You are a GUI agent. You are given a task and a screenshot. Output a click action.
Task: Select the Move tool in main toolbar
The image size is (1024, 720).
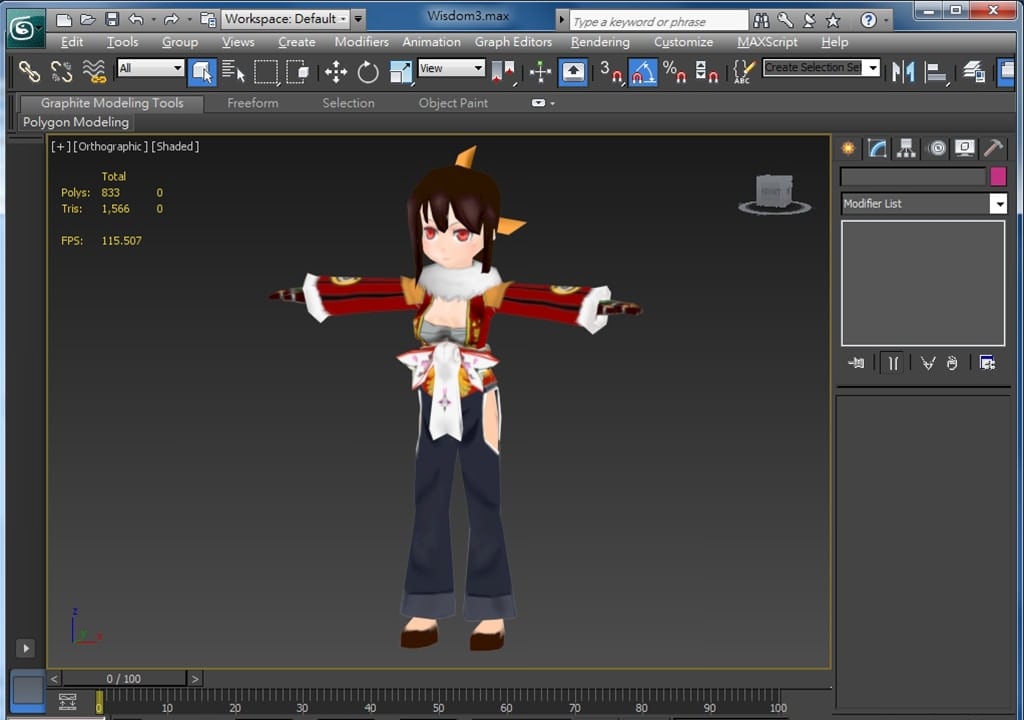tap(336, 71)
